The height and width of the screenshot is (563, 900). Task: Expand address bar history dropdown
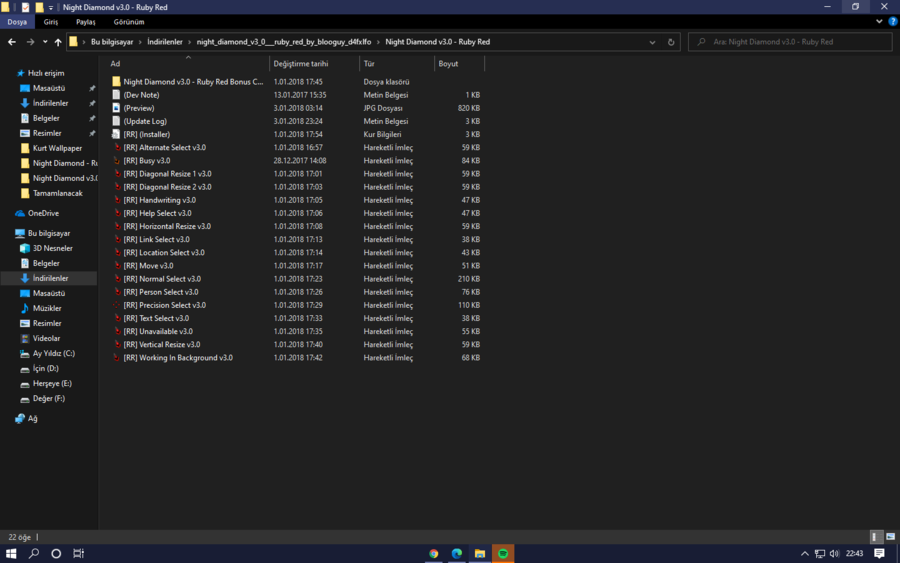pos(652,42)
